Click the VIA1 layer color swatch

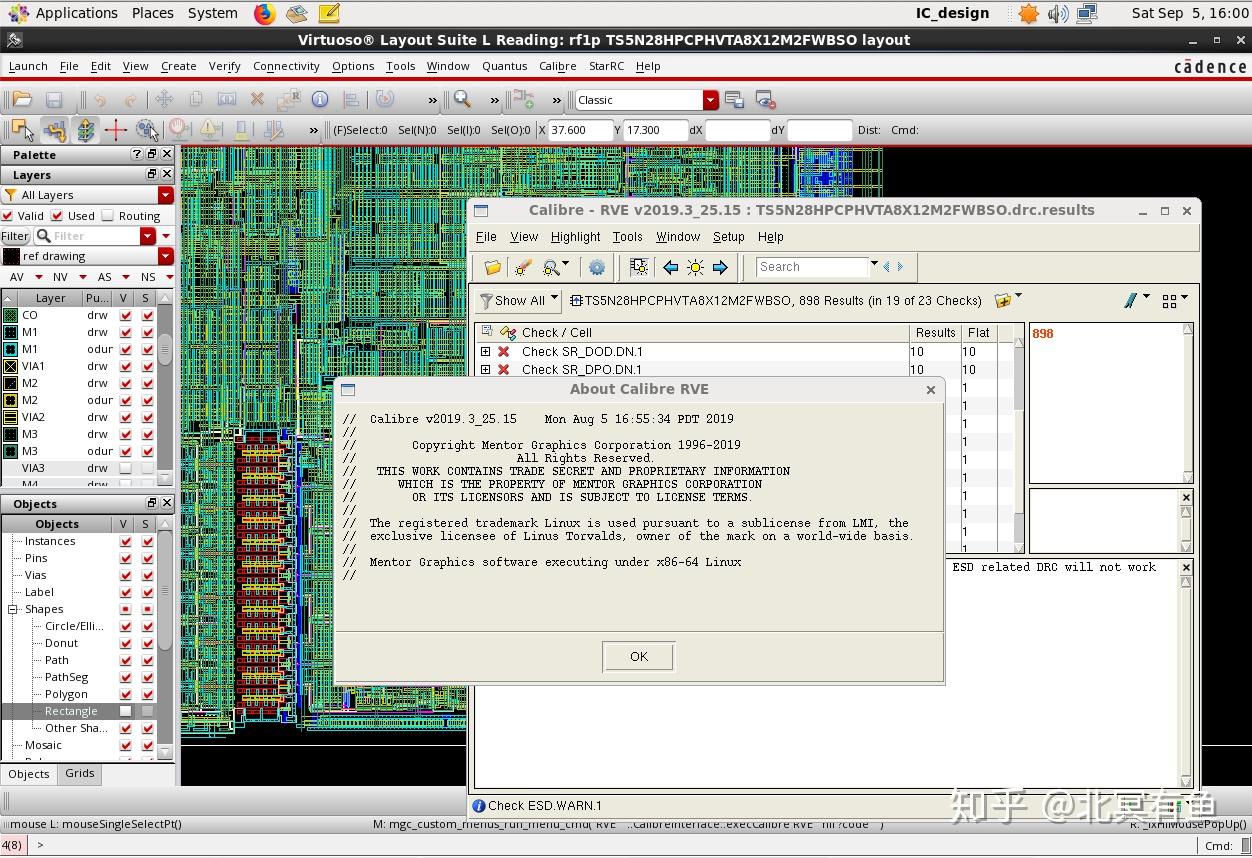(x=10, y=366)
